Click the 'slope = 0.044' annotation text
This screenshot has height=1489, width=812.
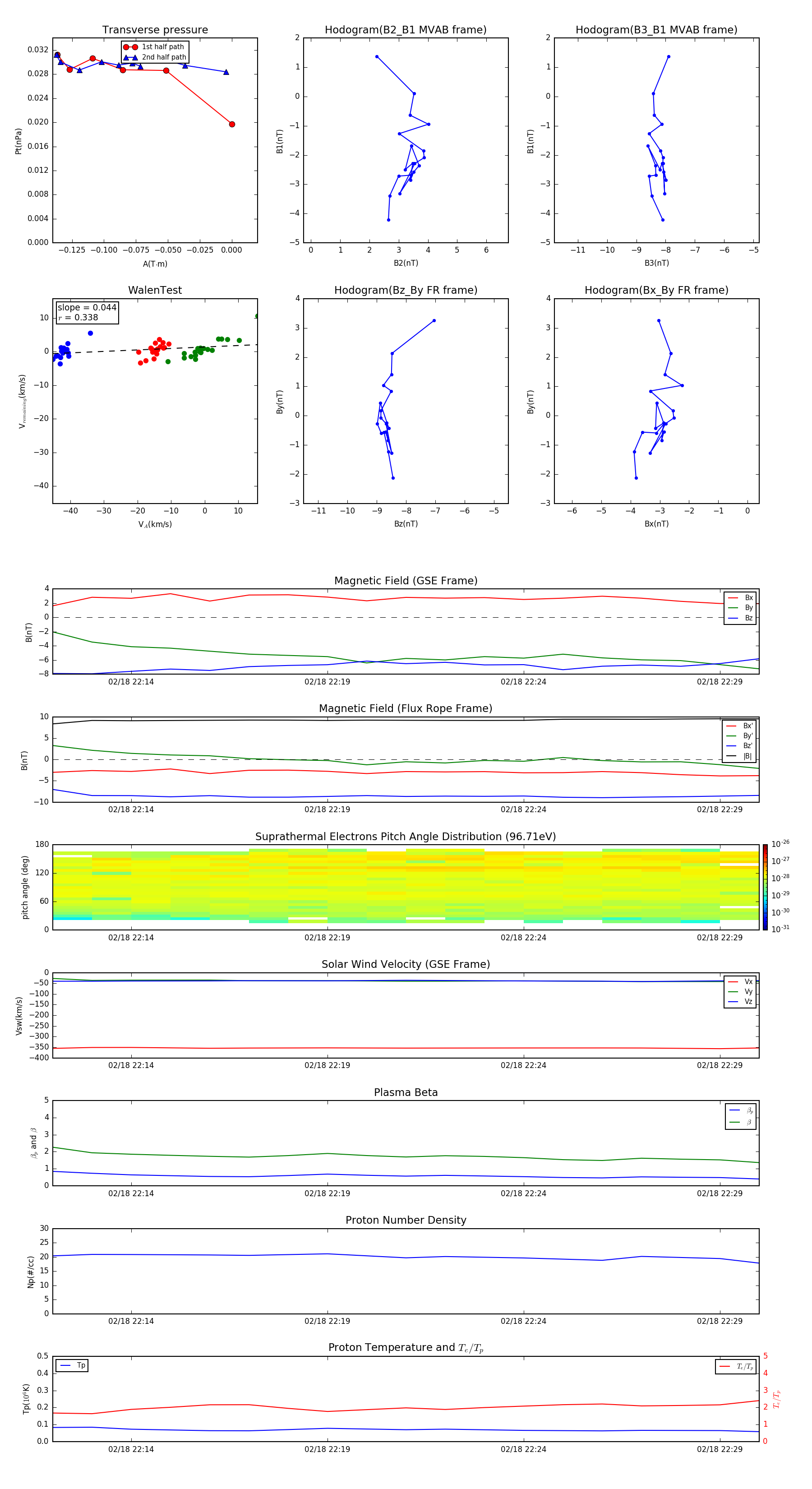pos(87,308)
